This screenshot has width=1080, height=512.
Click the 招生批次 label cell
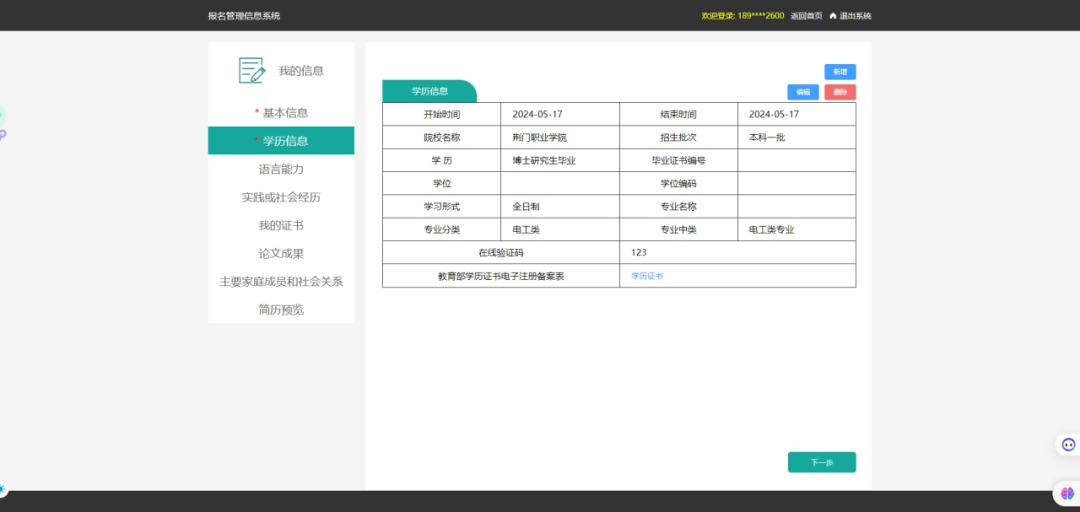point(678,137)
